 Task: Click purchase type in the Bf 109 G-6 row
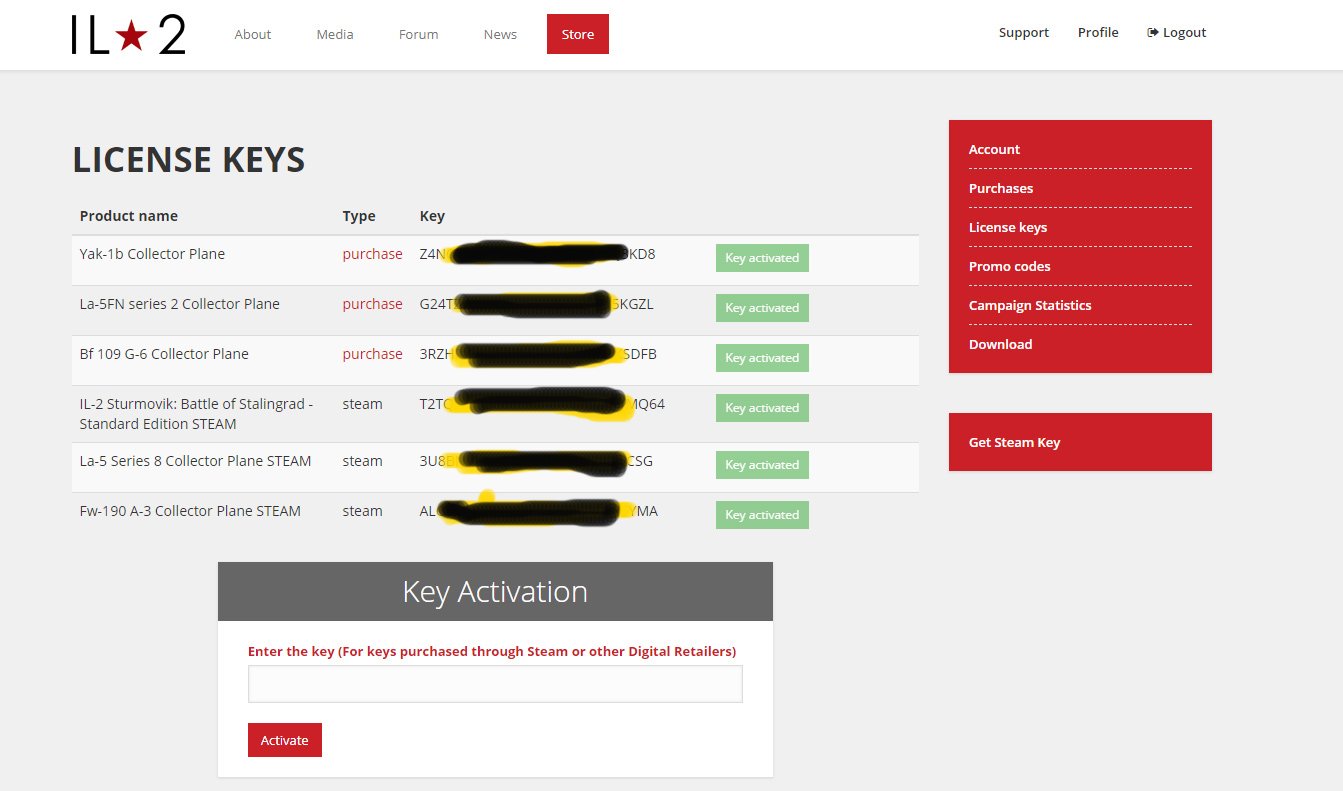tap(372, 354)
